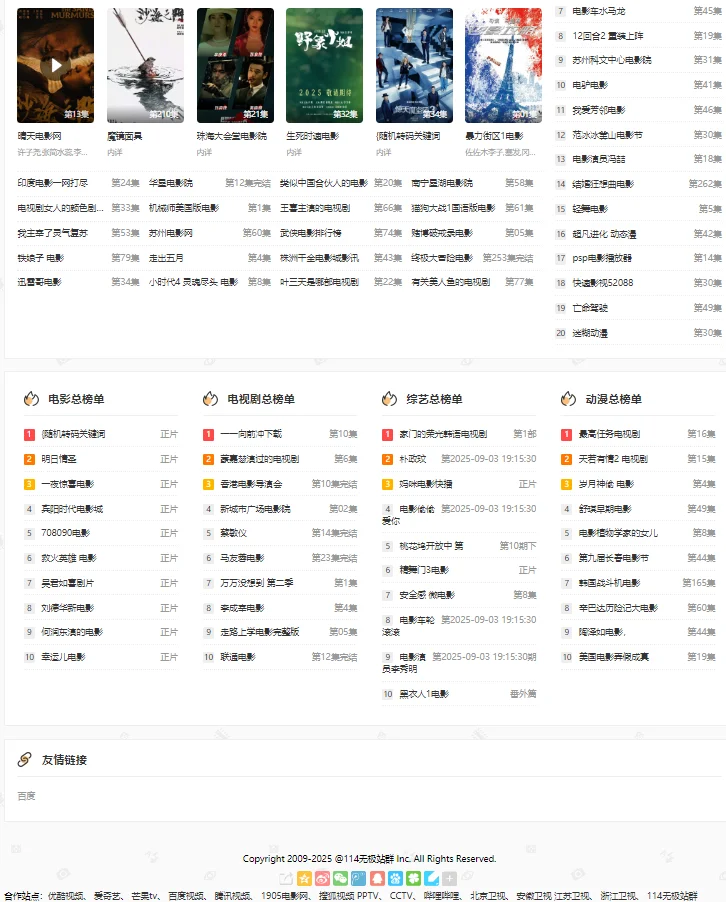Open 万万没想到 第二季 entry
Image resolution: width=726 pixels, height=902 pixels.
pos(257,583)
